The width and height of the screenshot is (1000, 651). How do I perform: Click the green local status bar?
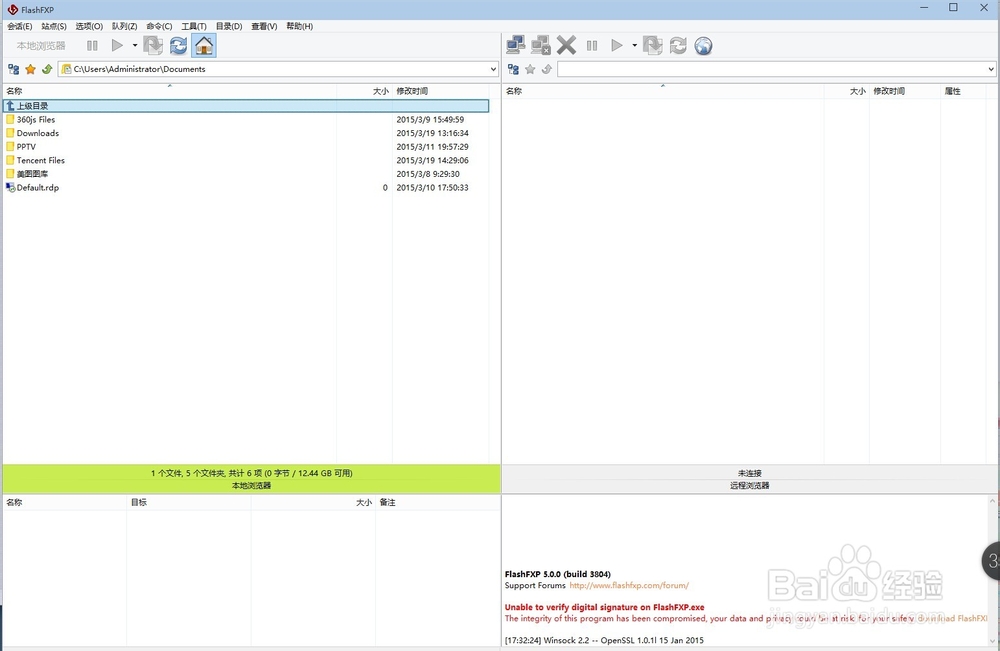point(251,479)
